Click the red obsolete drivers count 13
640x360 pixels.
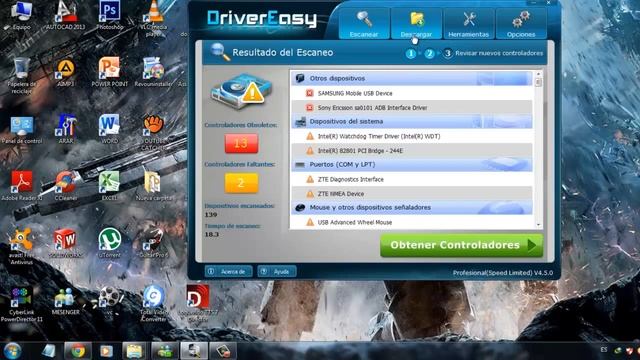click(241, 143)
